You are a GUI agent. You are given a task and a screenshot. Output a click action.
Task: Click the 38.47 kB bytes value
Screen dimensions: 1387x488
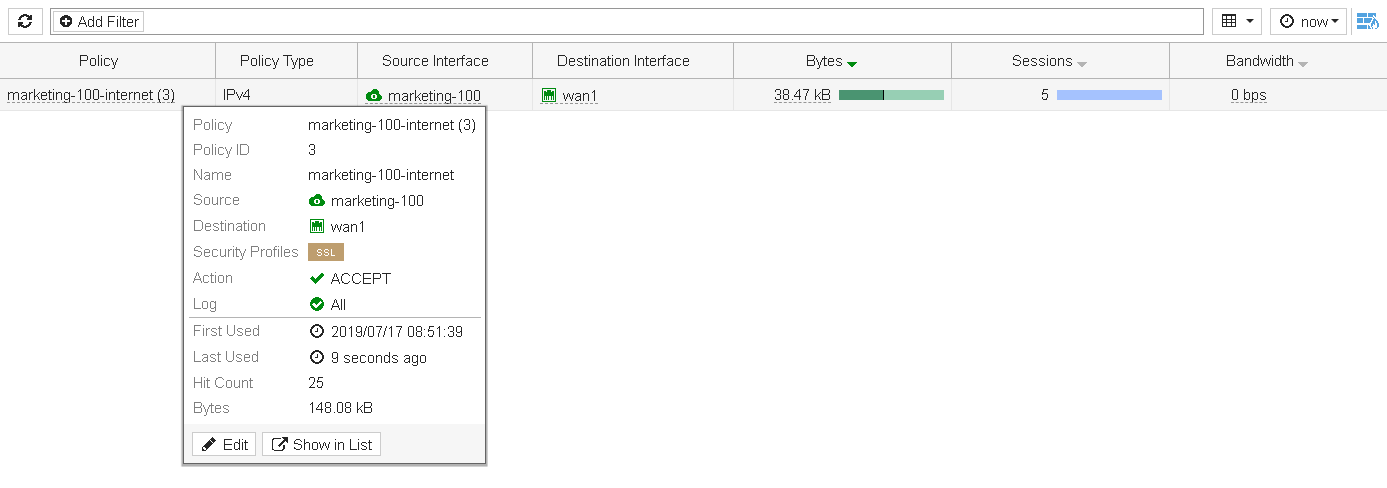point(802,95)
